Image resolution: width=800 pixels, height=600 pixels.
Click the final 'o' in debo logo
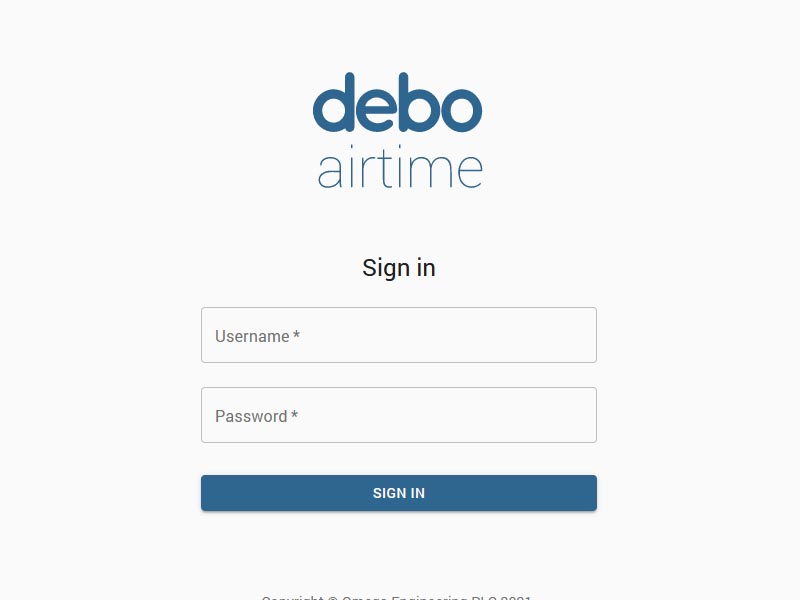(x=460, y=109)
